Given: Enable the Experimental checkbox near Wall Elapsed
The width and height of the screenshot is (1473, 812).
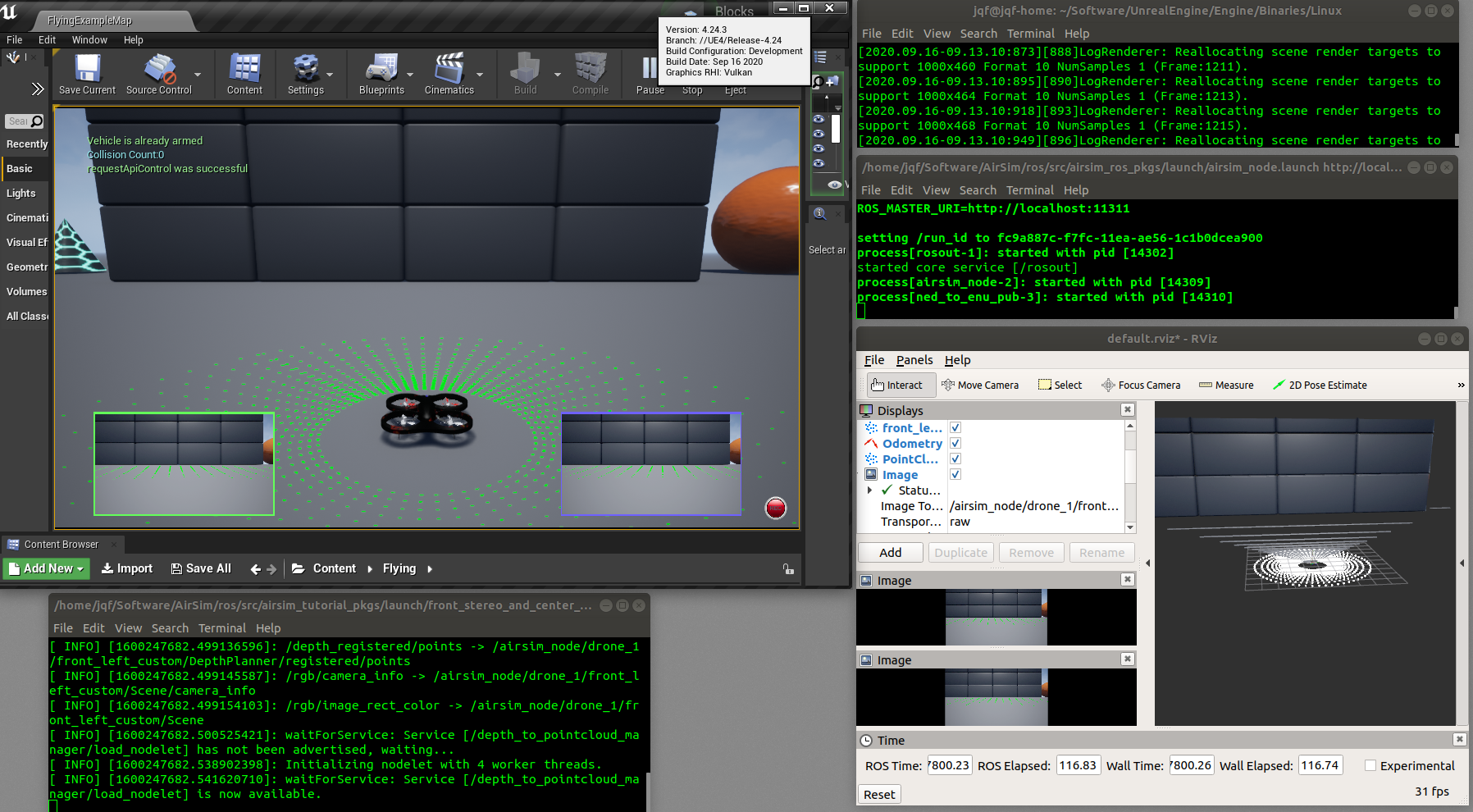Looking at the screenshot, I should 1370,765.
